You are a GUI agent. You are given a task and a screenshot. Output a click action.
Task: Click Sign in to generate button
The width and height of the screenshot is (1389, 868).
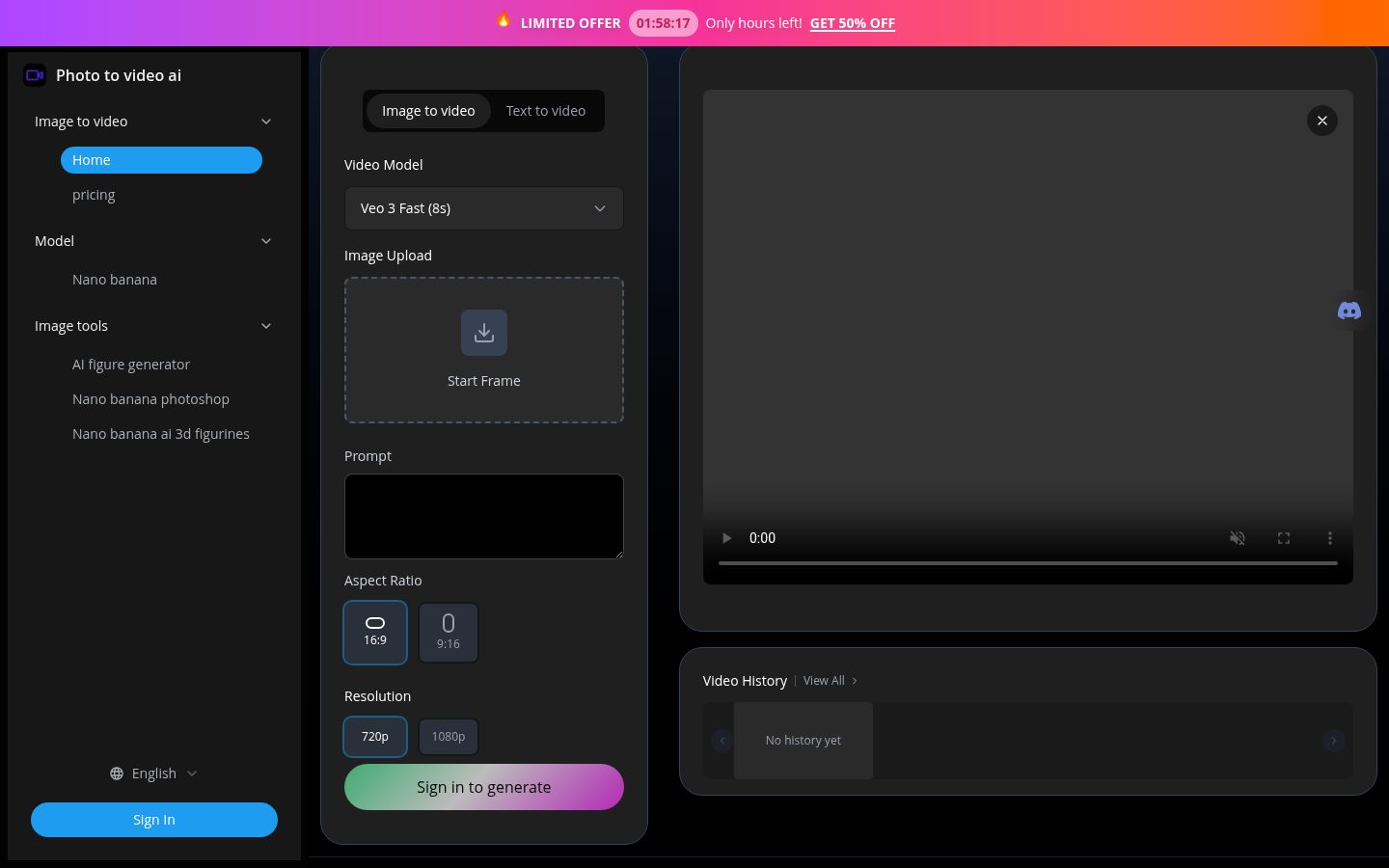click(x=484, y=787)
